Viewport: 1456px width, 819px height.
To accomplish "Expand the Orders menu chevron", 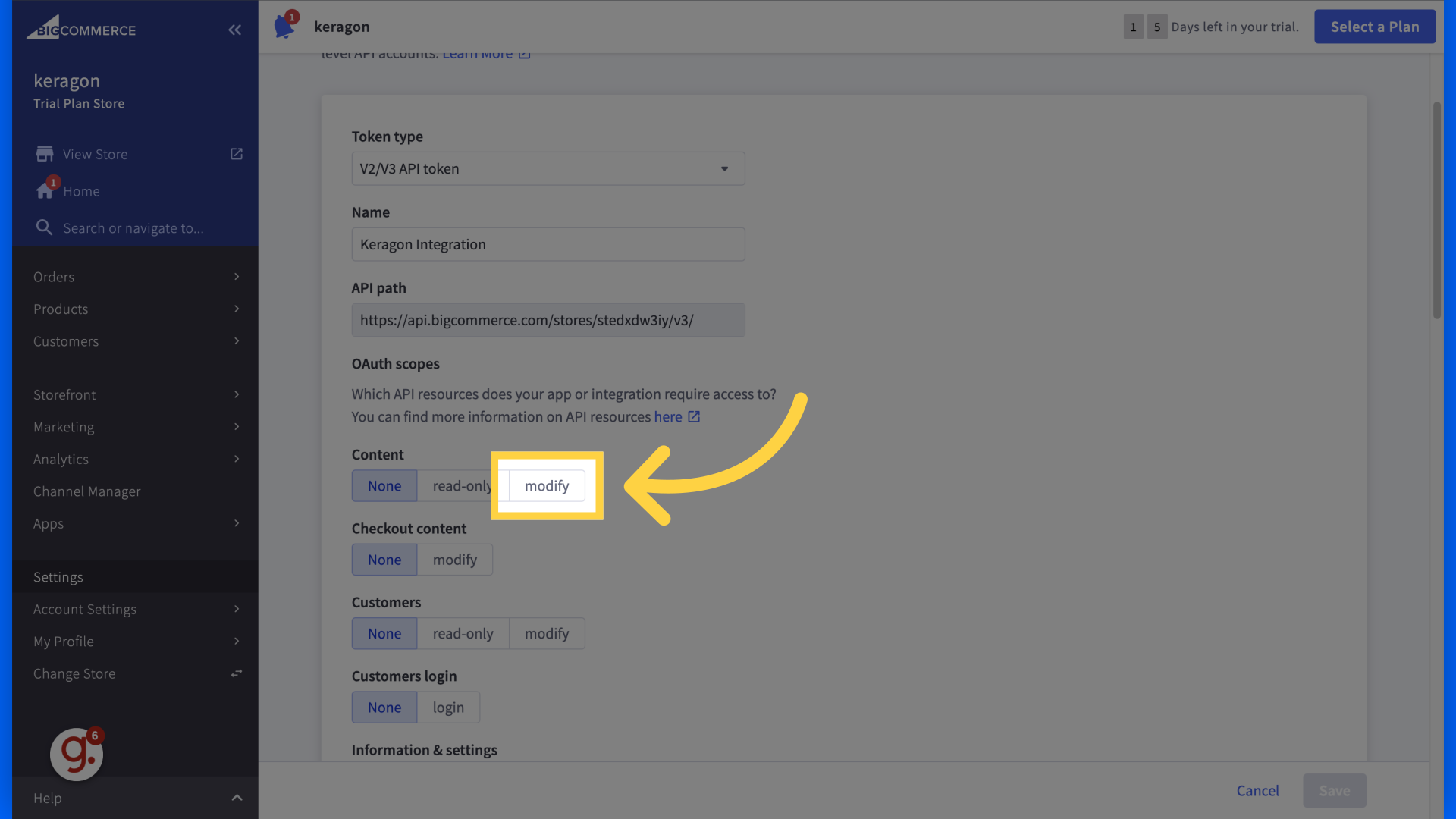I will click(x=236, y=276).
